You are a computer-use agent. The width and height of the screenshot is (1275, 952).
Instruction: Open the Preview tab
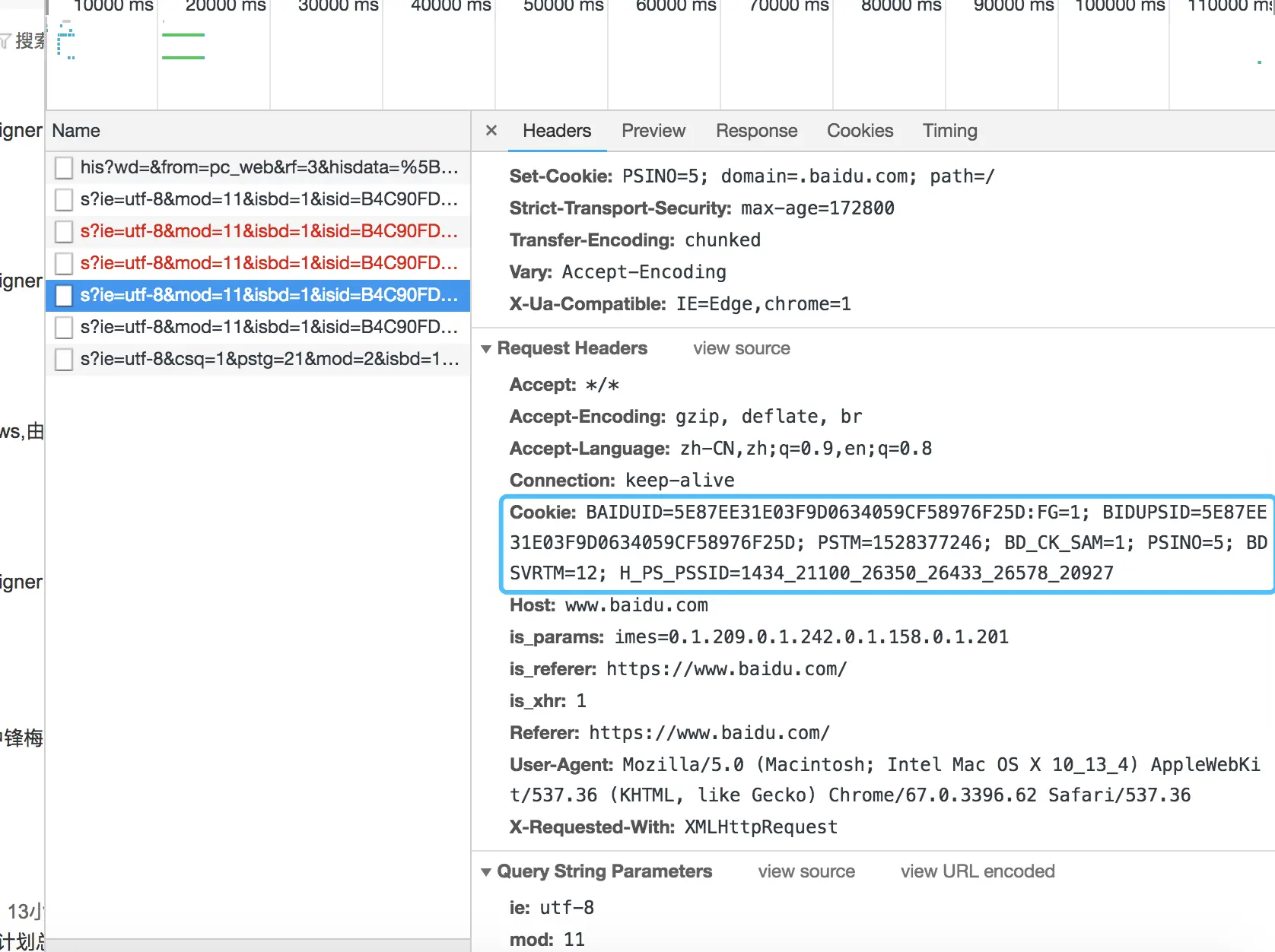tap(653, 131)
